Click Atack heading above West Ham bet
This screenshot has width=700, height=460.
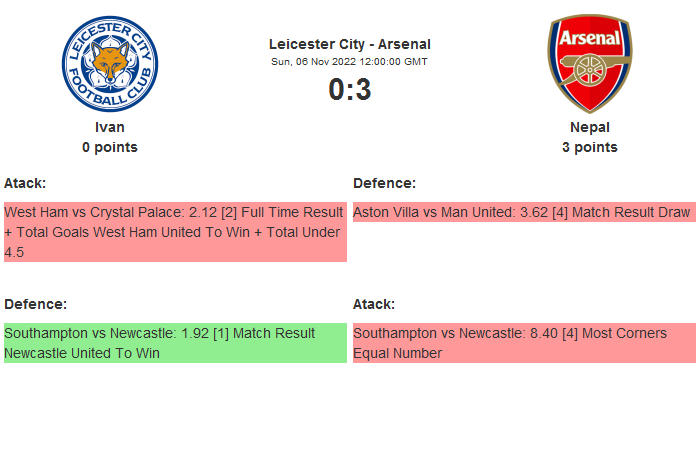click(25, 183)
